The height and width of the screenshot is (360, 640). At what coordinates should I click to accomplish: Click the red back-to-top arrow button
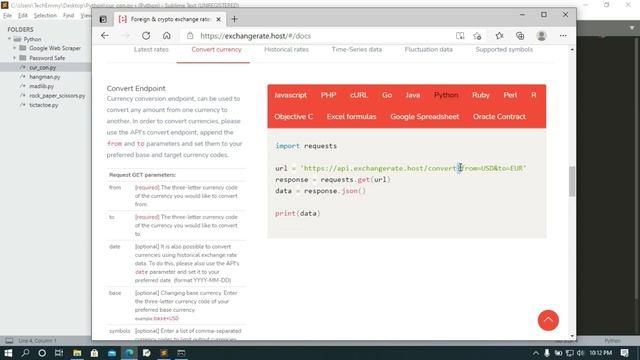(548, 320)
